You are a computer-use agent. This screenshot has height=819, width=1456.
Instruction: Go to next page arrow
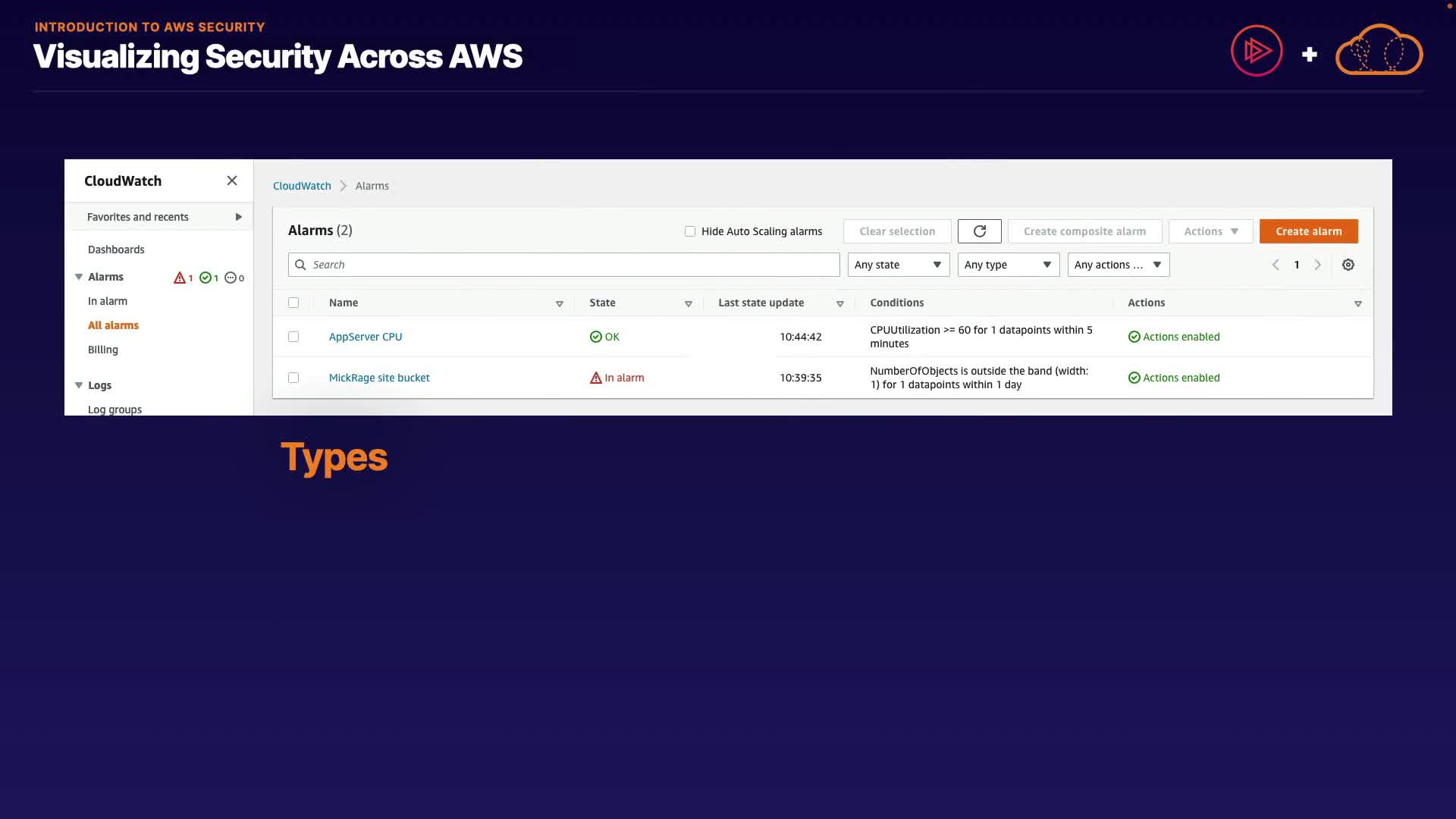point(1318,265)
